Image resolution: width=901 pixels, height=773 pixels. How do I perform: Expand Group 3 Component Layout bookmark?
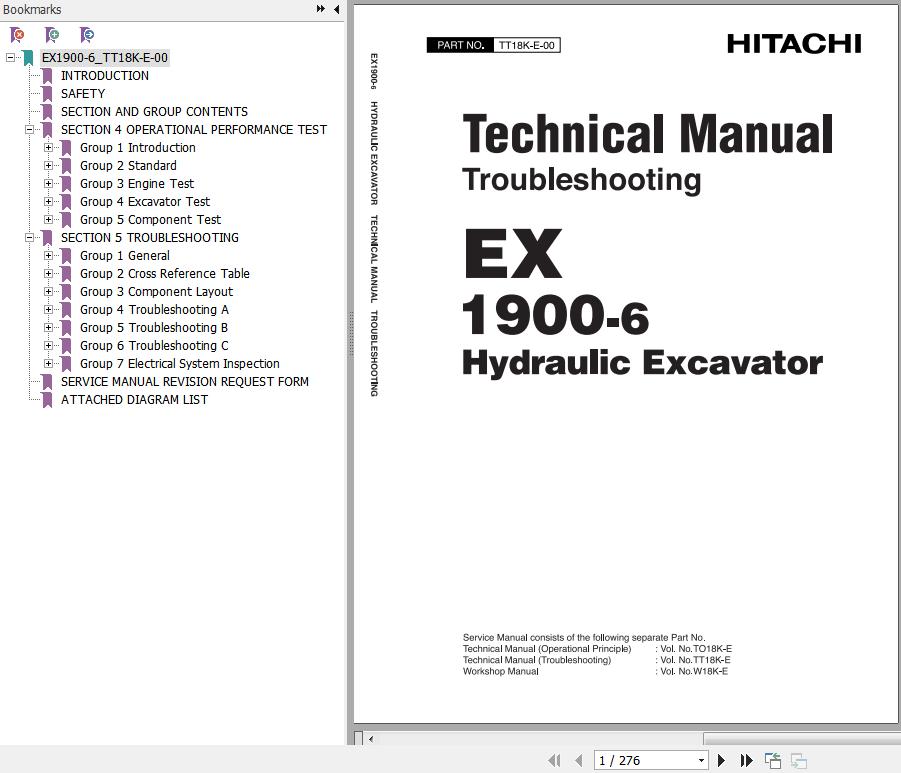coord(48,292)
